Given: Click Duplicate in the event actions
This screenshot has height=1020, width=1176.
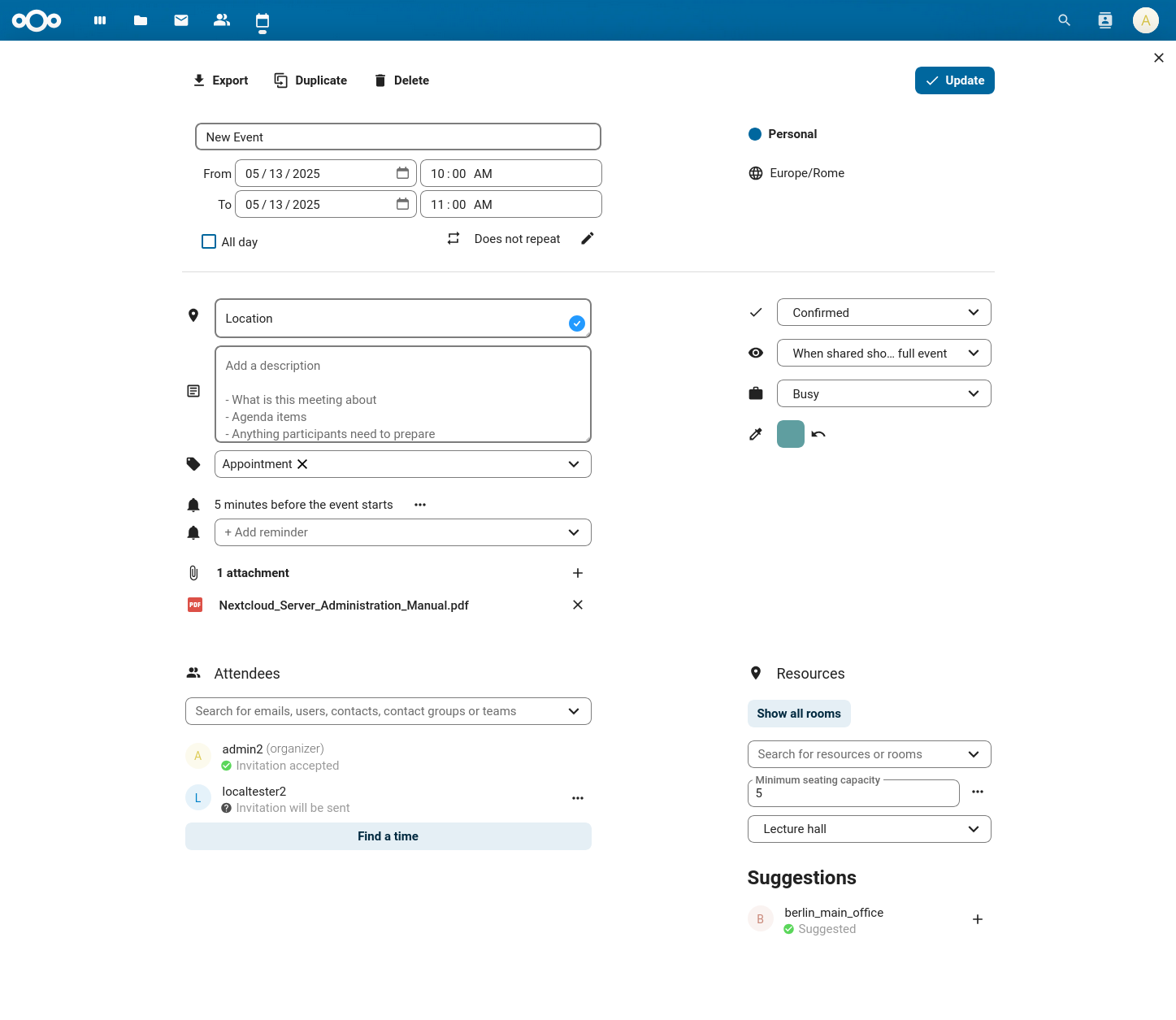Looking at the screenshot, I should pos(310,80).
